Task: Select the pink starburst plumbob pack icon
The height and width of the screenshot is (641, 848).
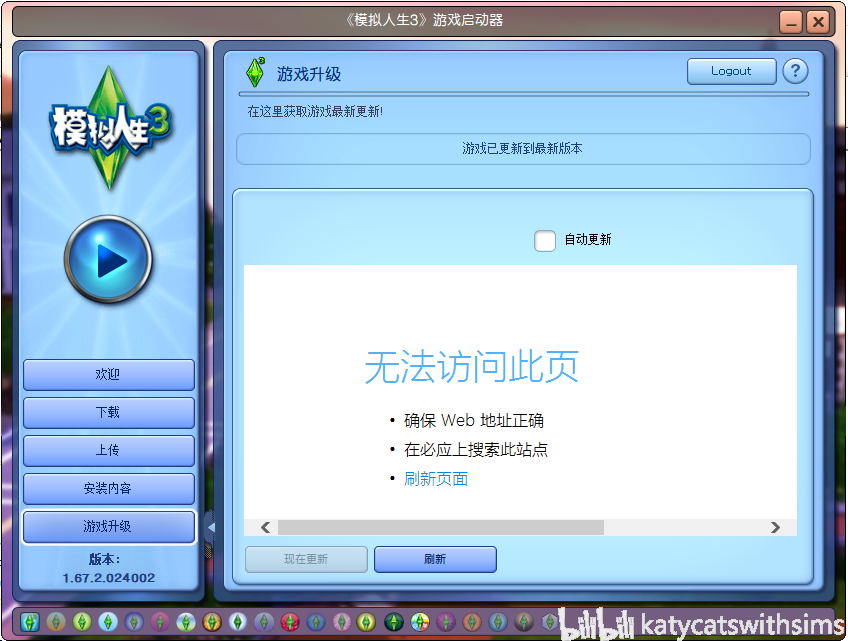Action: tap(342, 622)
